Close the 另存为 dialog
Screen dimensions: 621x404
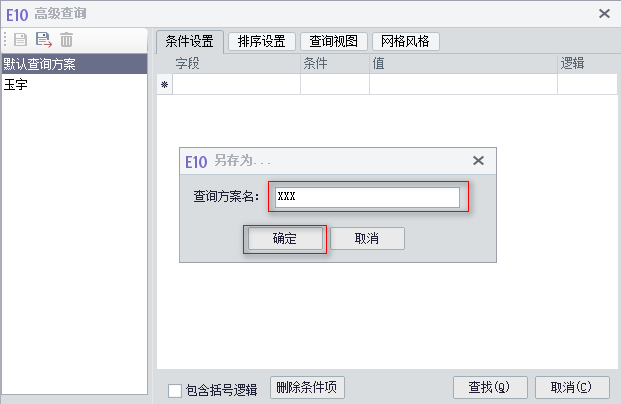pyautogui.click(x=478, y=160)
